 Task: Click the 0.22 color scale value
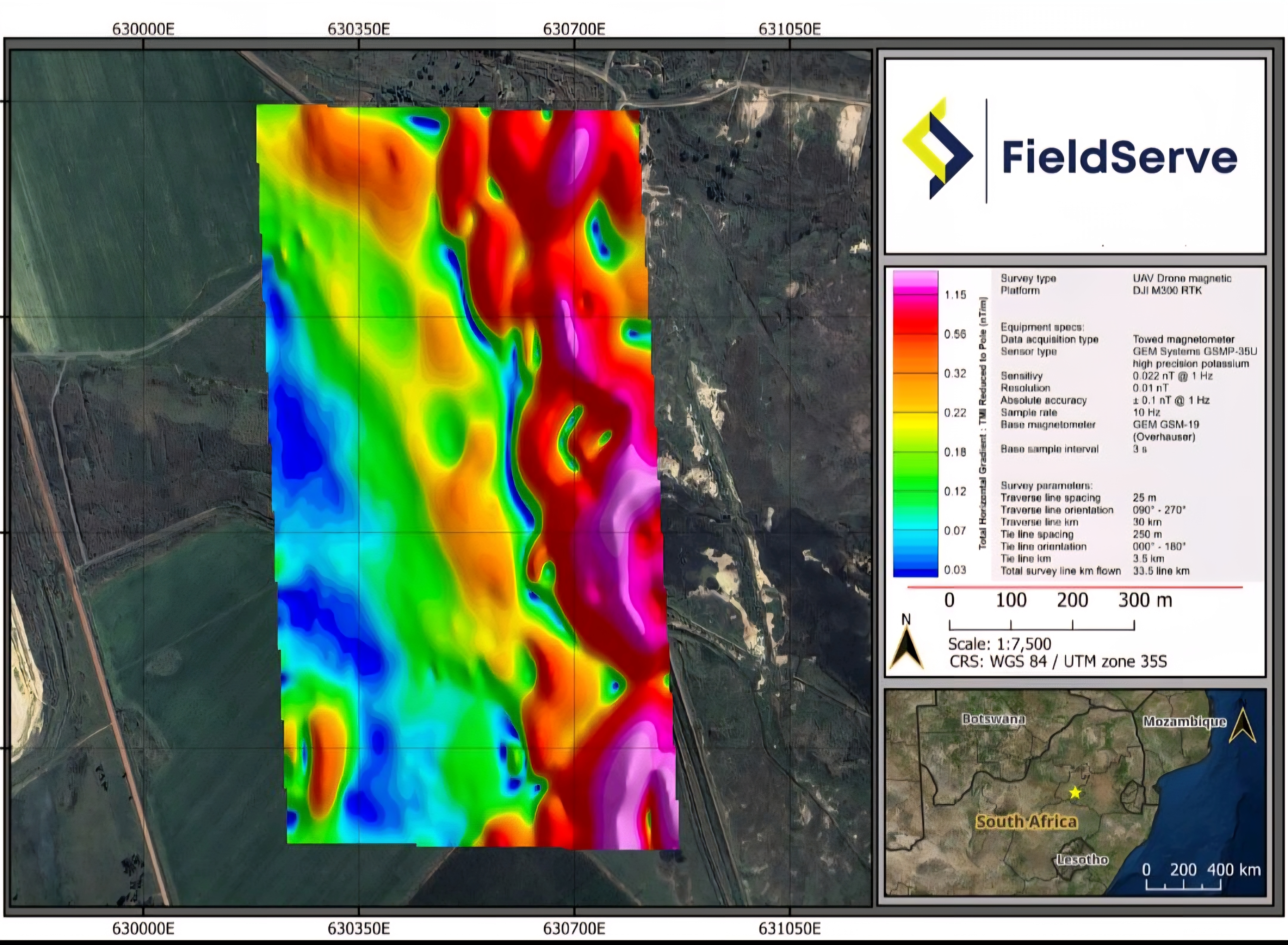(x=955, y=413)
